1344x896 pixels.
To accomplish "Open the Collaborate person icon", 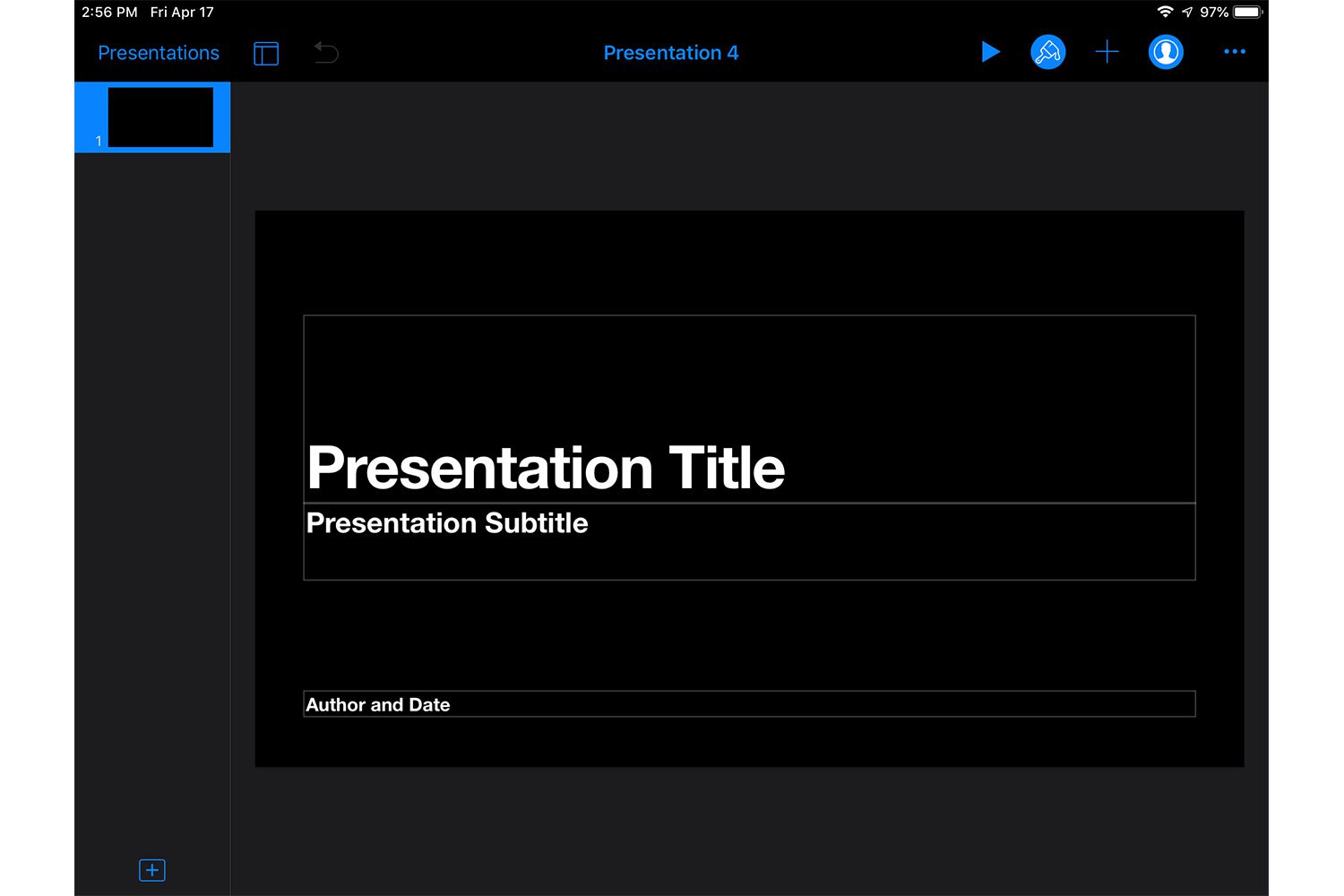I will tap(1166, 52).
